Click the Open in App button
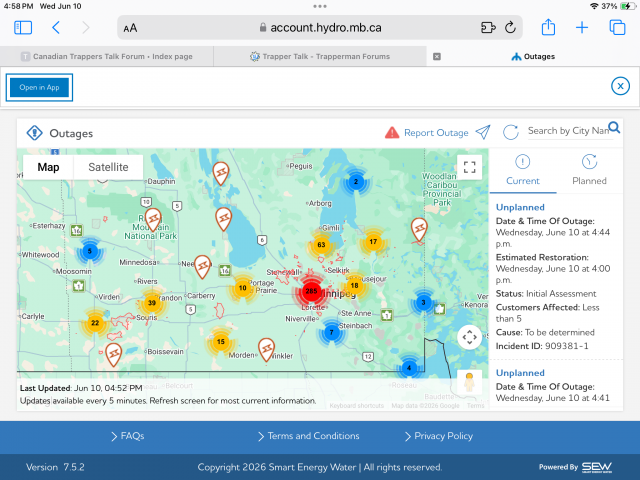This screenshot has width=640, height=480. pos(40,87)
